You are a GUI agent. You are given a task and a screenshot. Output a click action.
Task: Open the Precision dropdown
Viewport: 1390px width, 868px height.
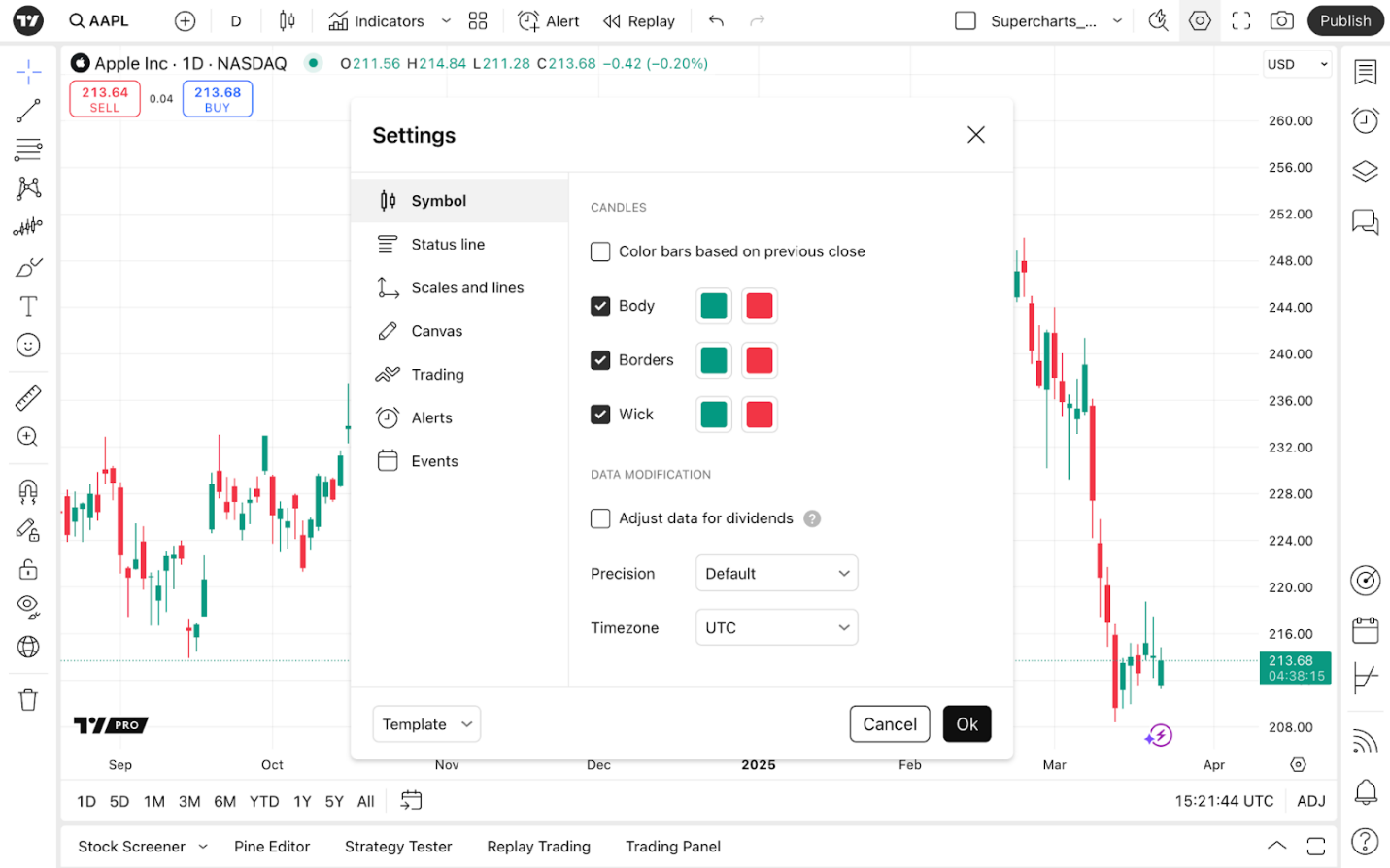point(776,574)
